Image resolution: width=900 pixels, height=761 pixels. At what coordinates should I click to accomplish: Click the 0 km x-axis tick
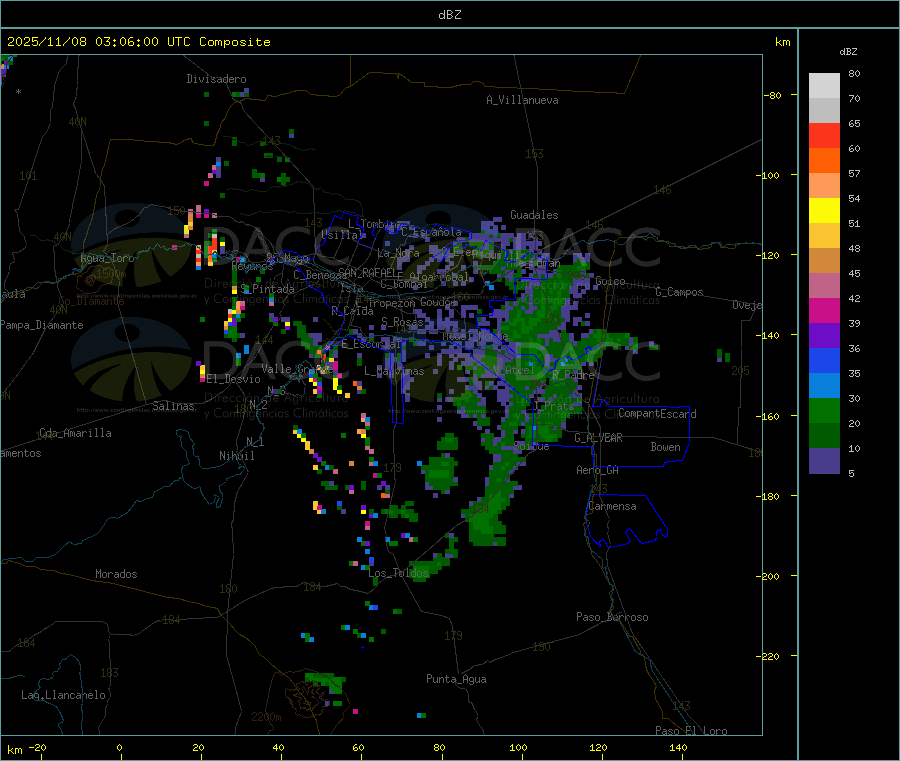(x=119, y=747)
